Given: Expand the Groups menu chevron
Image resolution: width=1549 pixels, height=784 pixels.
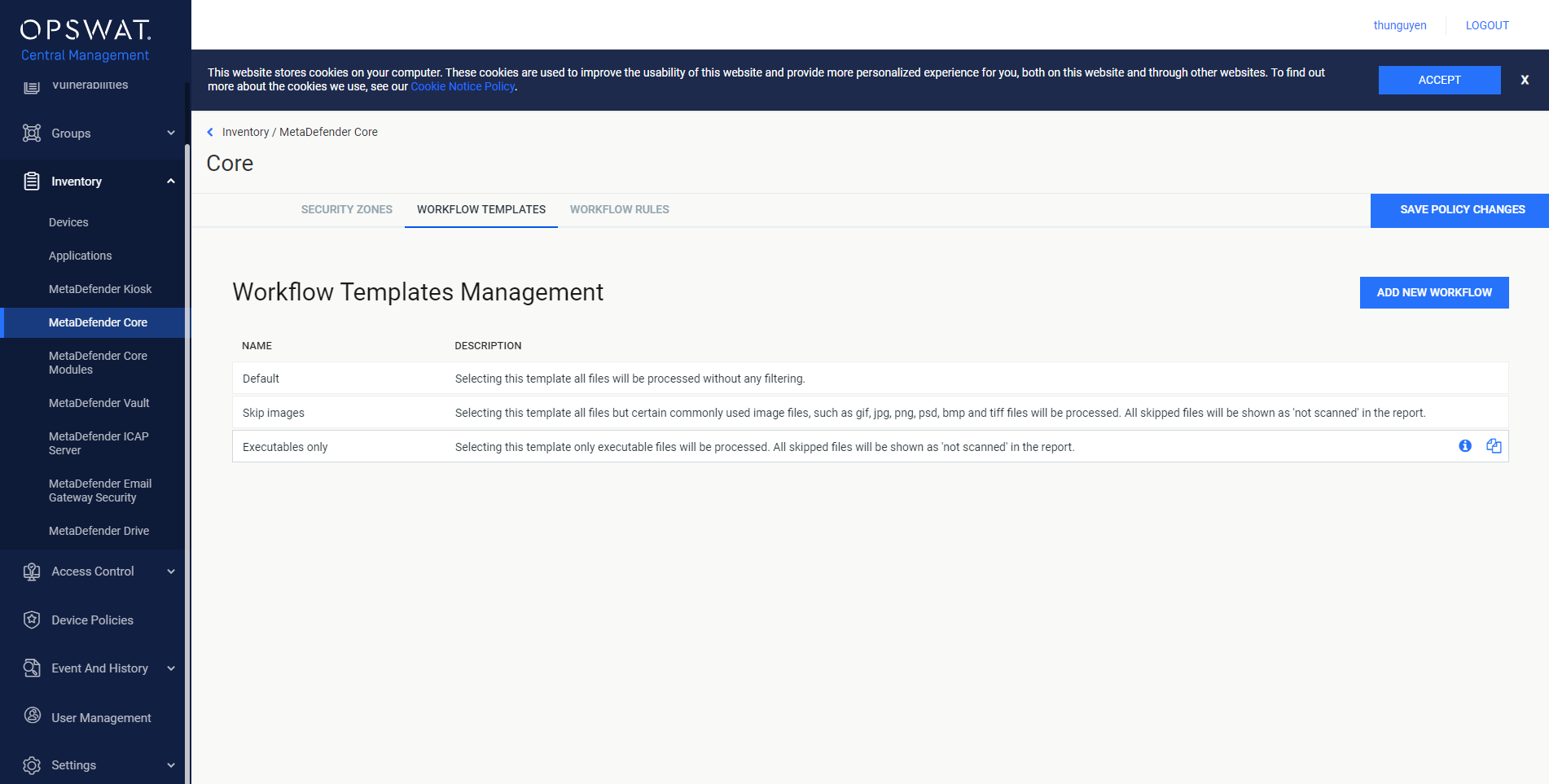Looking at the screenshot, I should (x=171, y=133).
